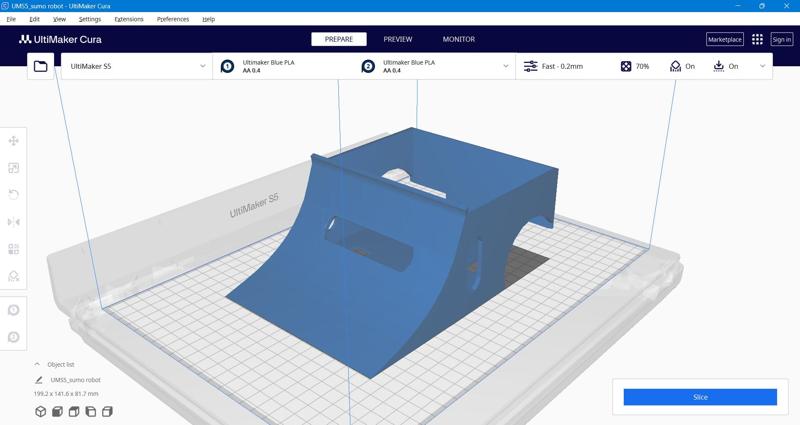Switch to the PREPARE stage
This screenshot has height=425, width=800.
pyautogui.click(x=339, y=39)
